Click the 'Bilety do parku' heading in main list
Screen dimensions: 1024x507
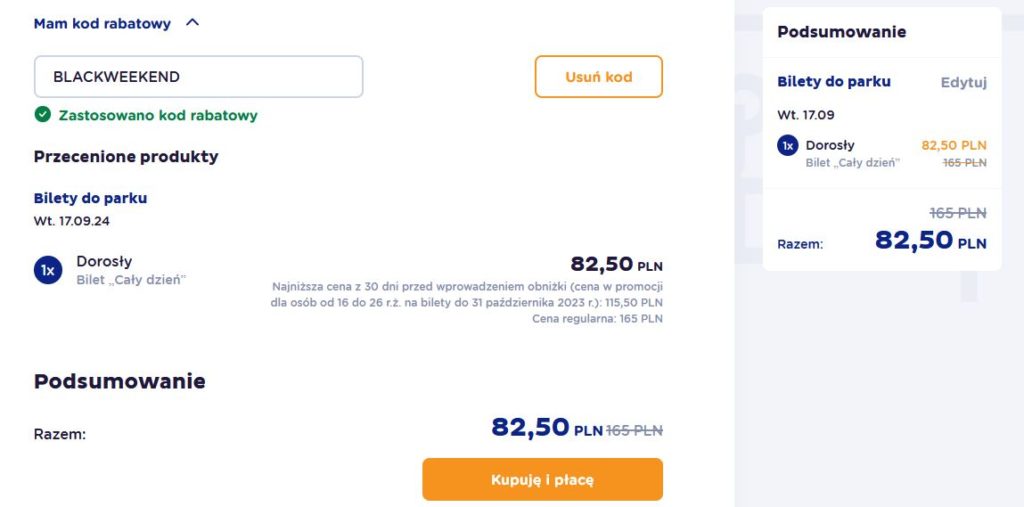(x=90, y=198)
